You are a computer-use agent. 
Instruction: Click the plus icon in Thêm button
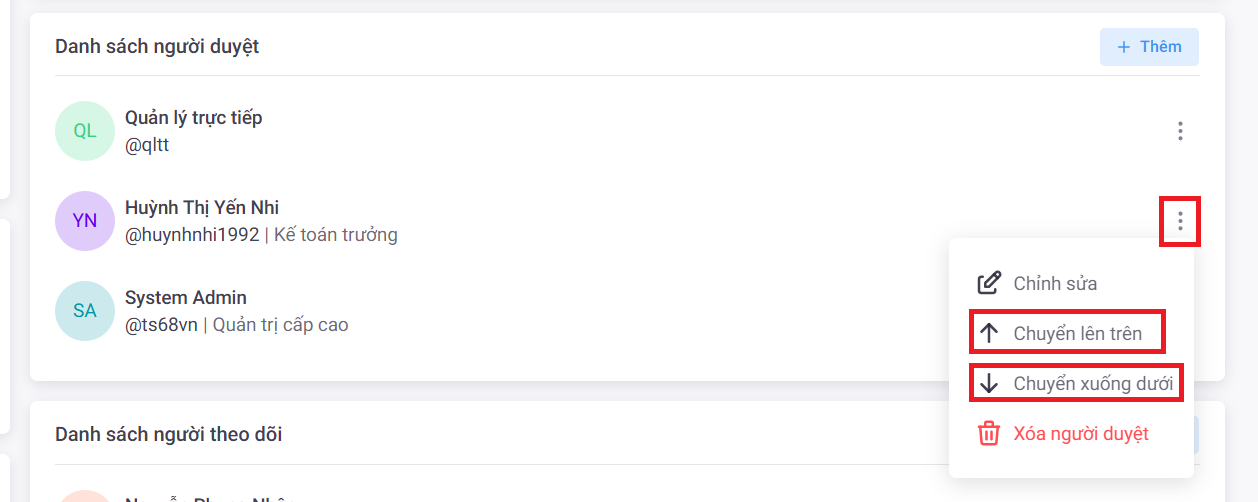[1124, 47]
